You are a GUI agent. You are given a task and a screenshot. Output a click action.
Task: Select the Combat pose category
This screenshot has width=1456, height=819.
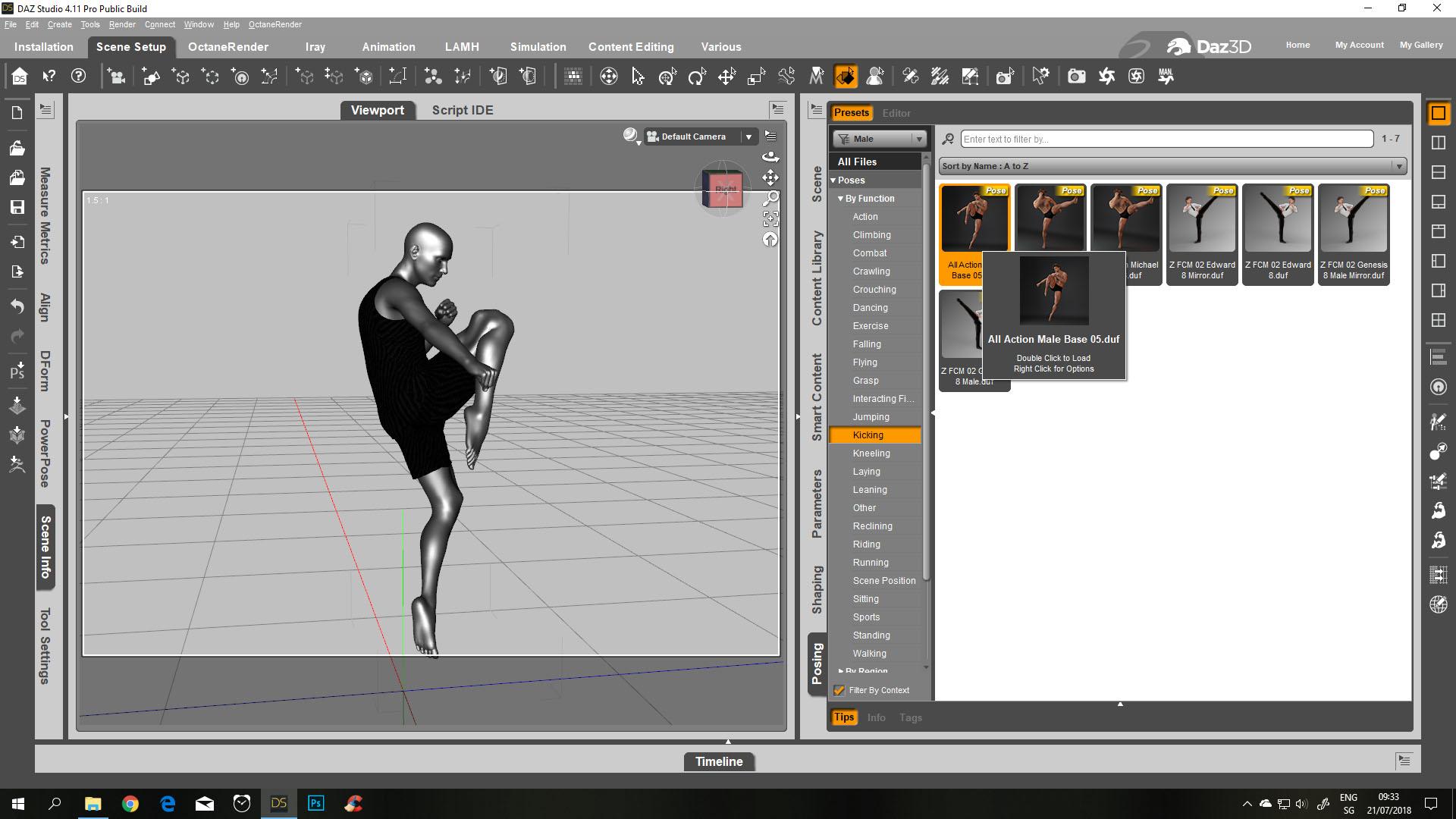(869, 253)
